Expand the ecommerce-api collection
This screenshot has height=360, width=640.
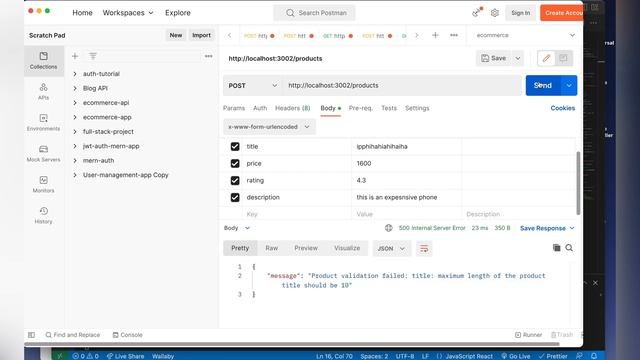[75, 103]
